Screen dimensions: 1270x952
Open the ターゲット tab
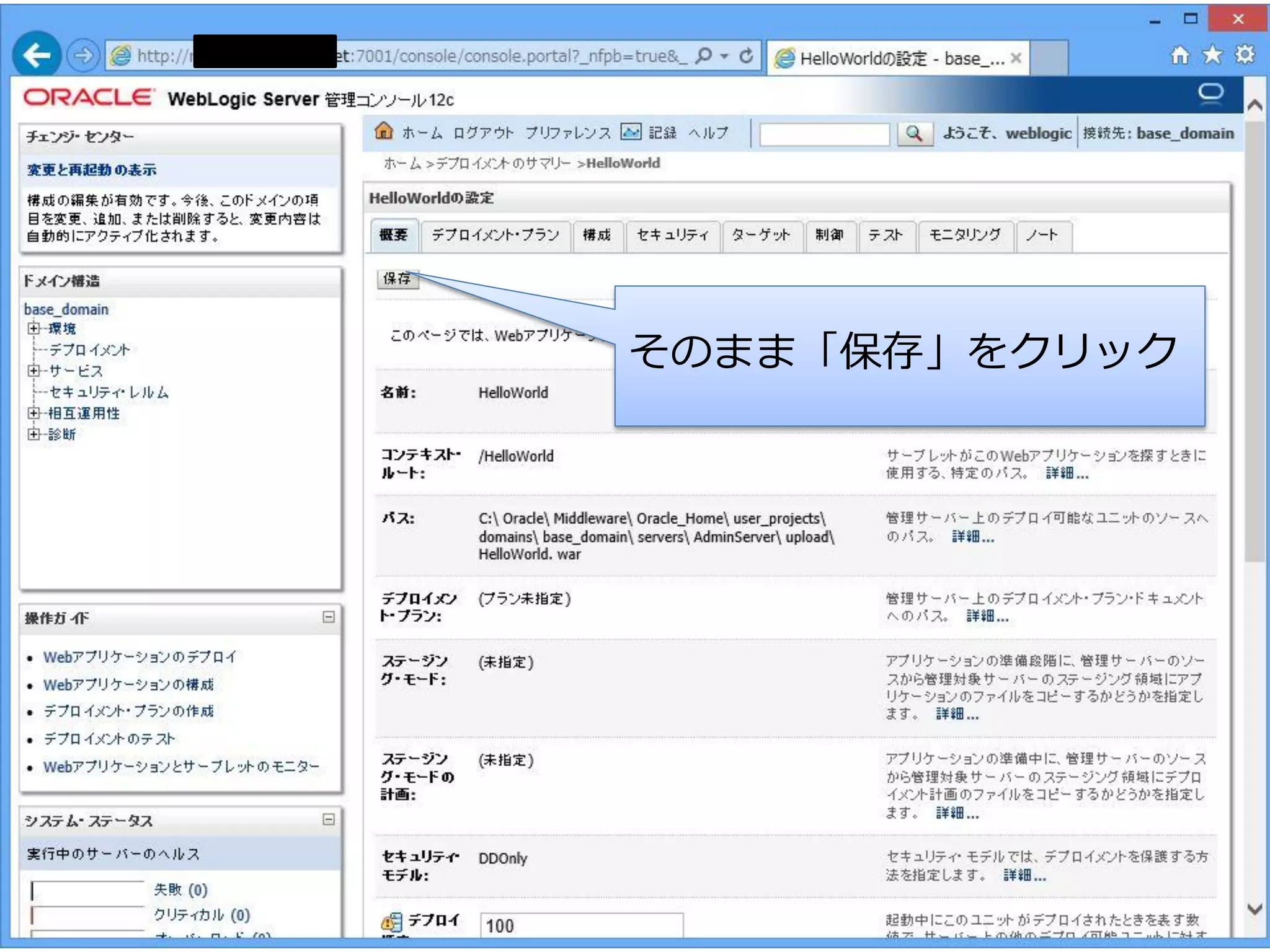(762, 236)
